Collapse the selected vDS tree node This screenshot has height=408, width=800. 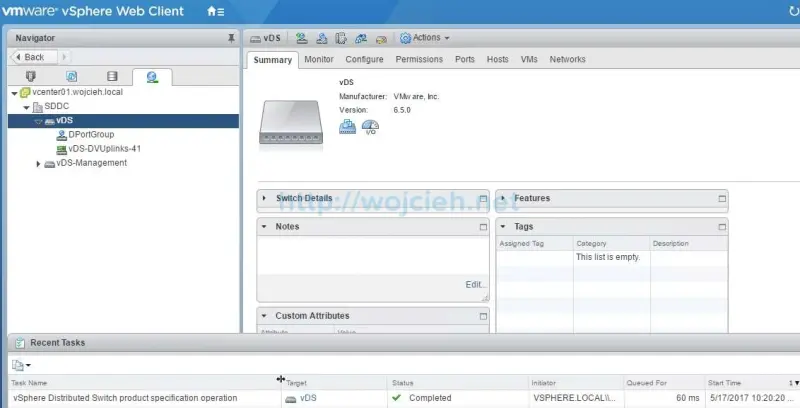click(38, 122)
